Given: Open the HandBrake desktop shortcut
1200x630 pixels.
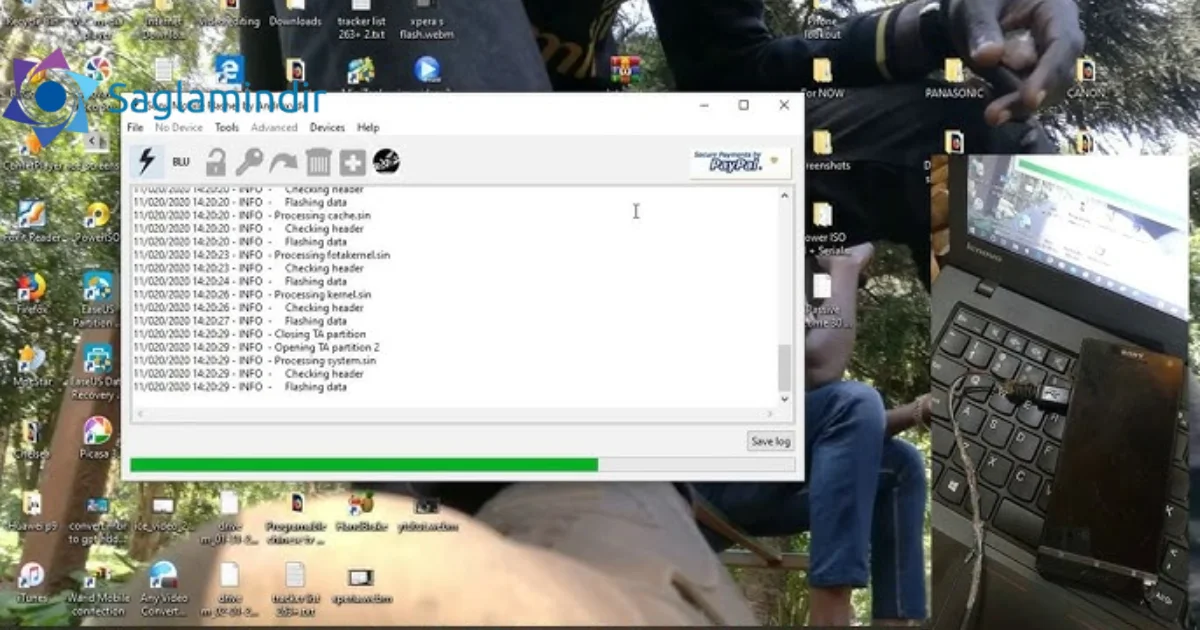Looking at the screenshot, I should click(x=360, y=510).
